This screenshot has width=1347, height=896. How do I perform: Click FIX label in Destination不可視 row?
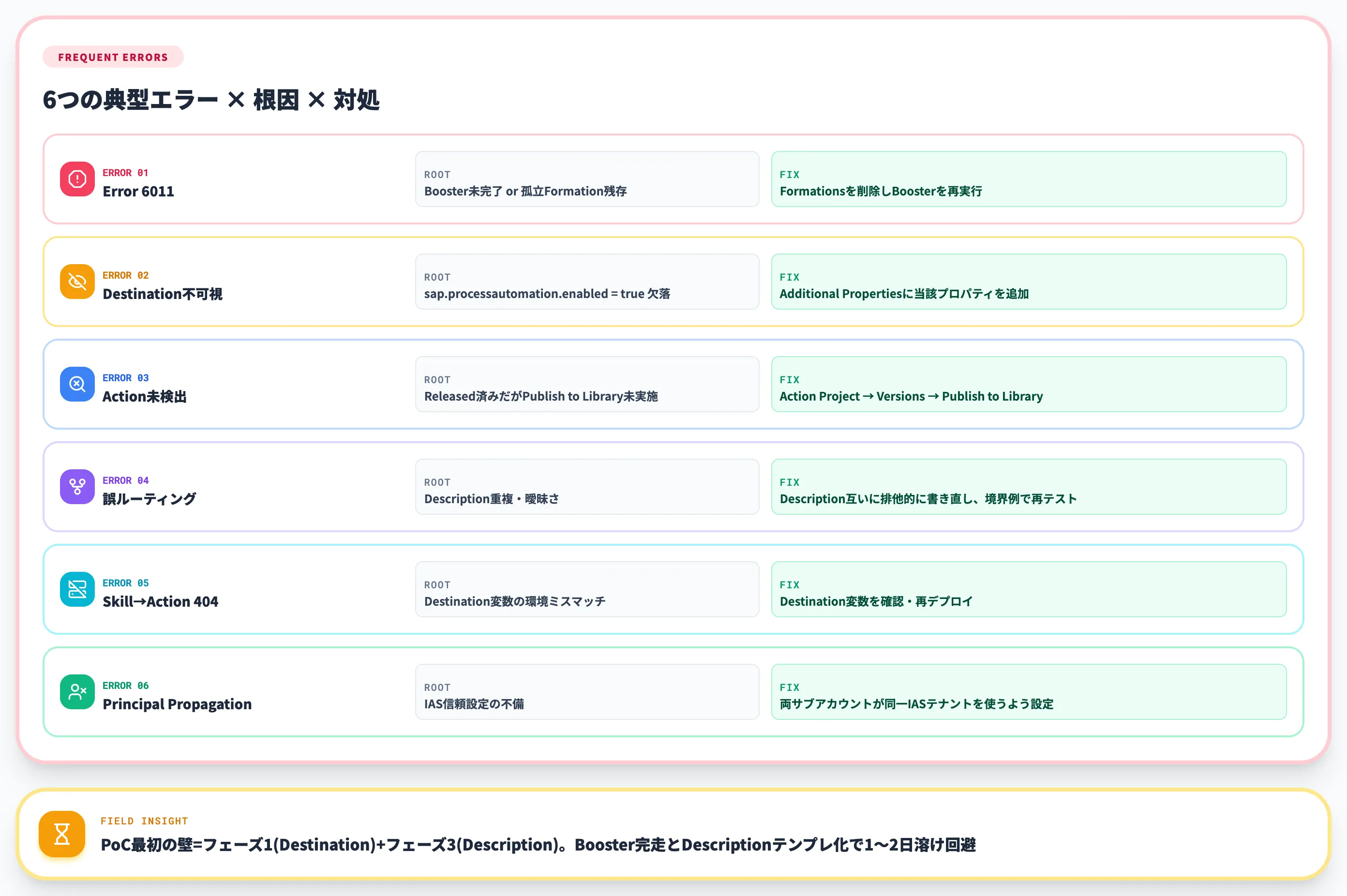pos(789,277)
